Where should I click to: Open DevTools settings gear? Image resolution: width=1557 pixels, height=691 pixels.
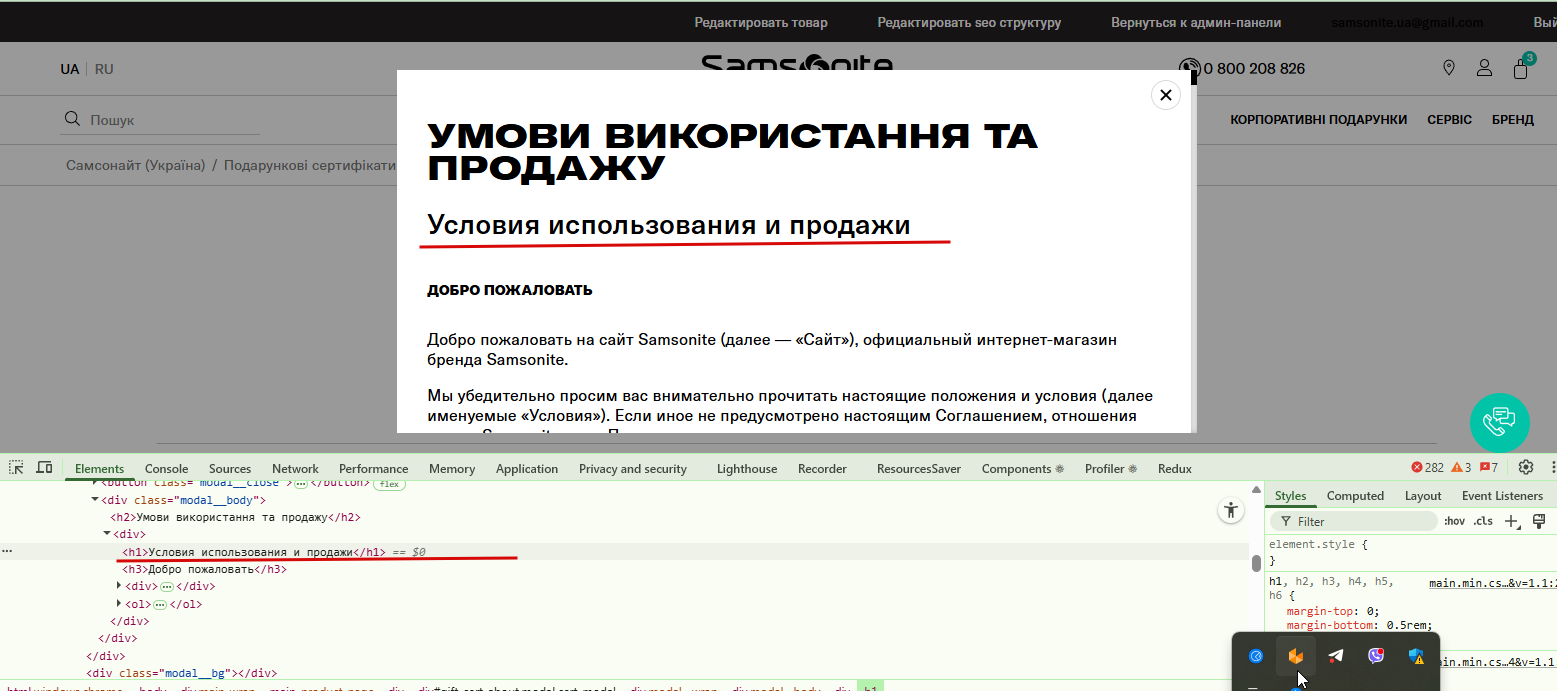[1526, 467]
